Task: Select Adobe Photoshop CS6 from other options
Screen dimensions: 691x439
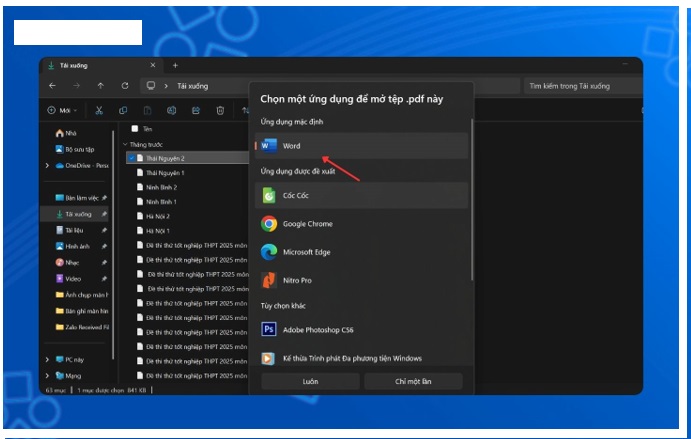Action: [269, 329]
